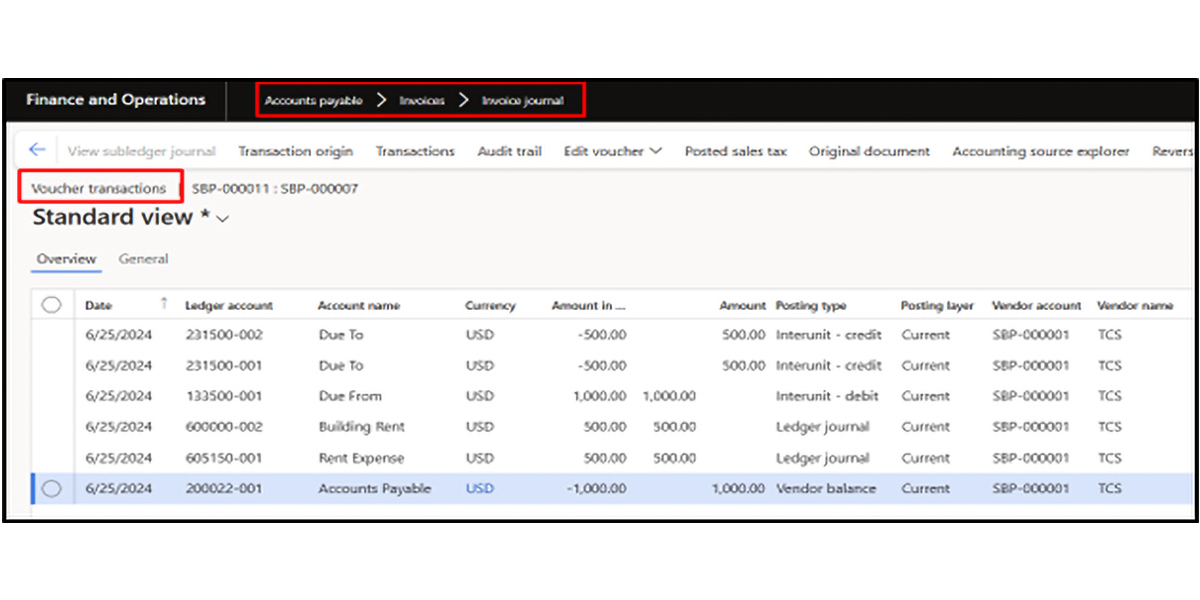Click Posted sales tax button
1200x600 pixels.
click(735, 151)
